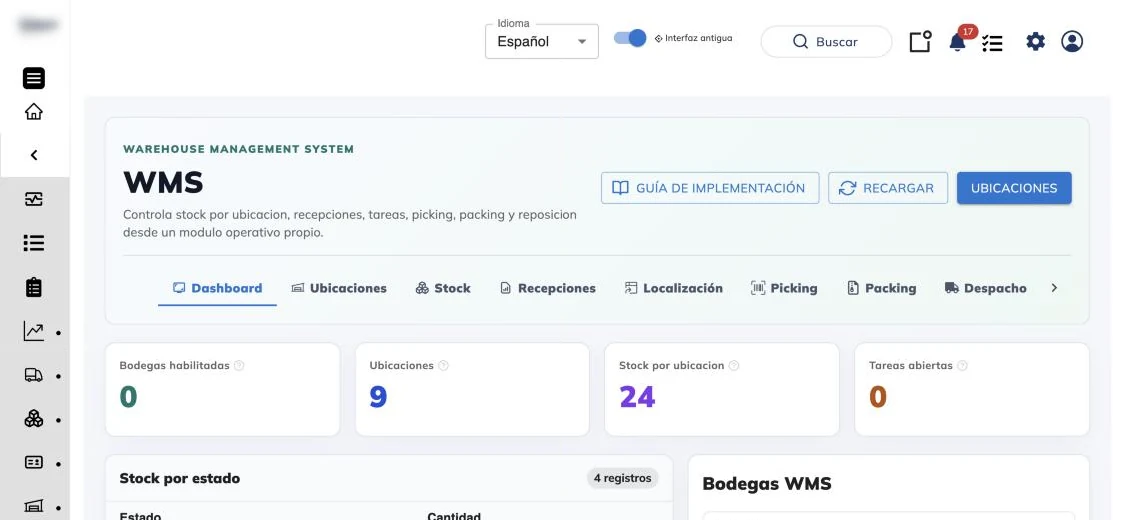Click the Buscar search field
The height and width of the screenshot is (520, 1124).
click(826, 42)
